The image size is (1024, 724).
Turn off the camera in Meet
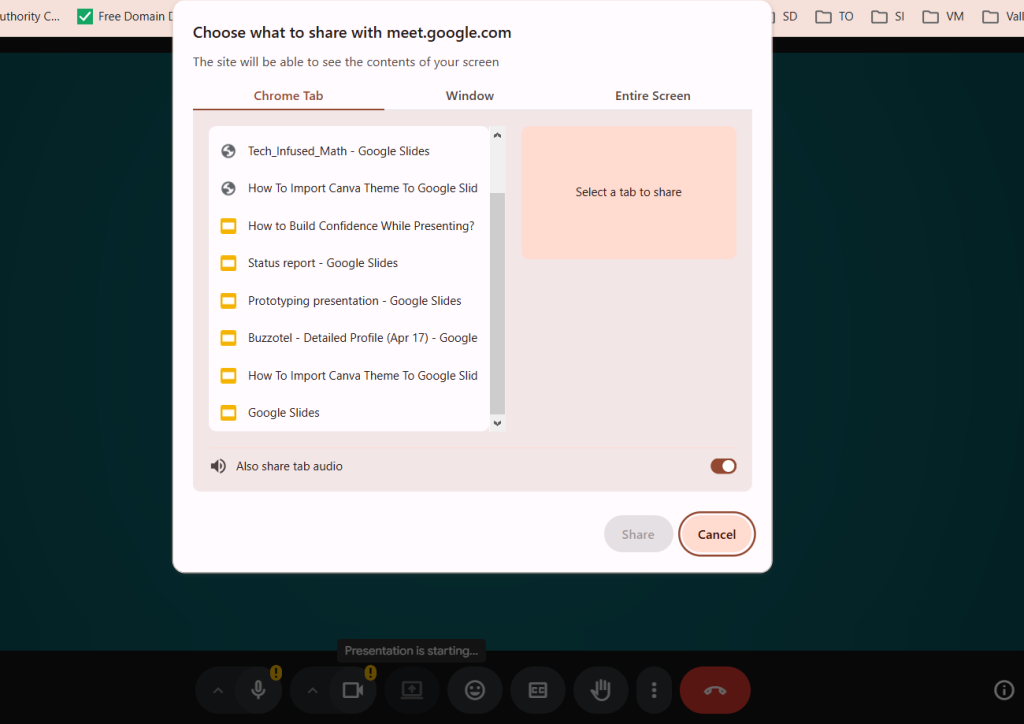[352, 690]
